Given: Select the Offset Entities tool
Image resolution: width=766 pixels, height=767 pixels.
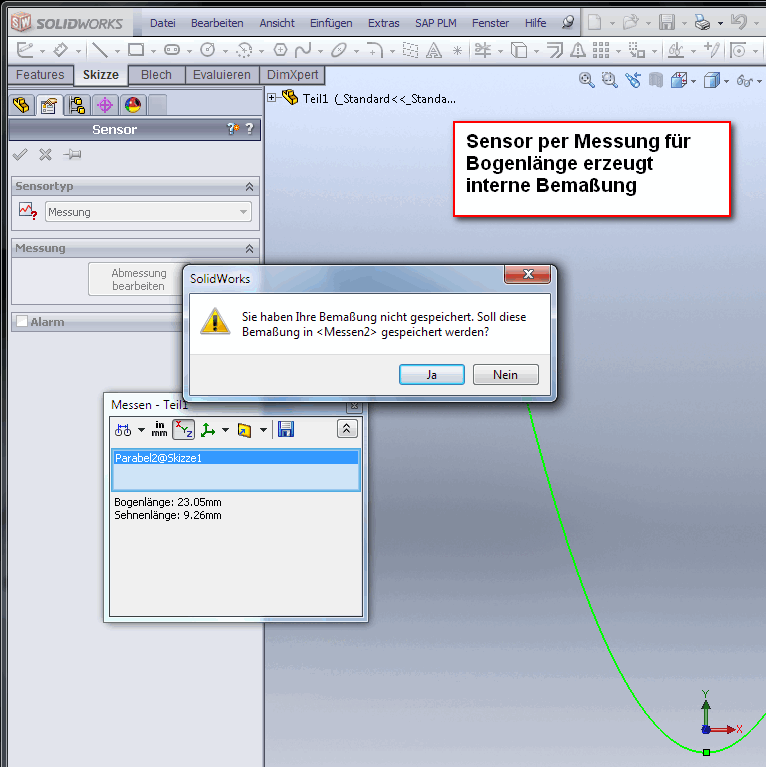Looking at the screenshot, I should tap(555, 50).
